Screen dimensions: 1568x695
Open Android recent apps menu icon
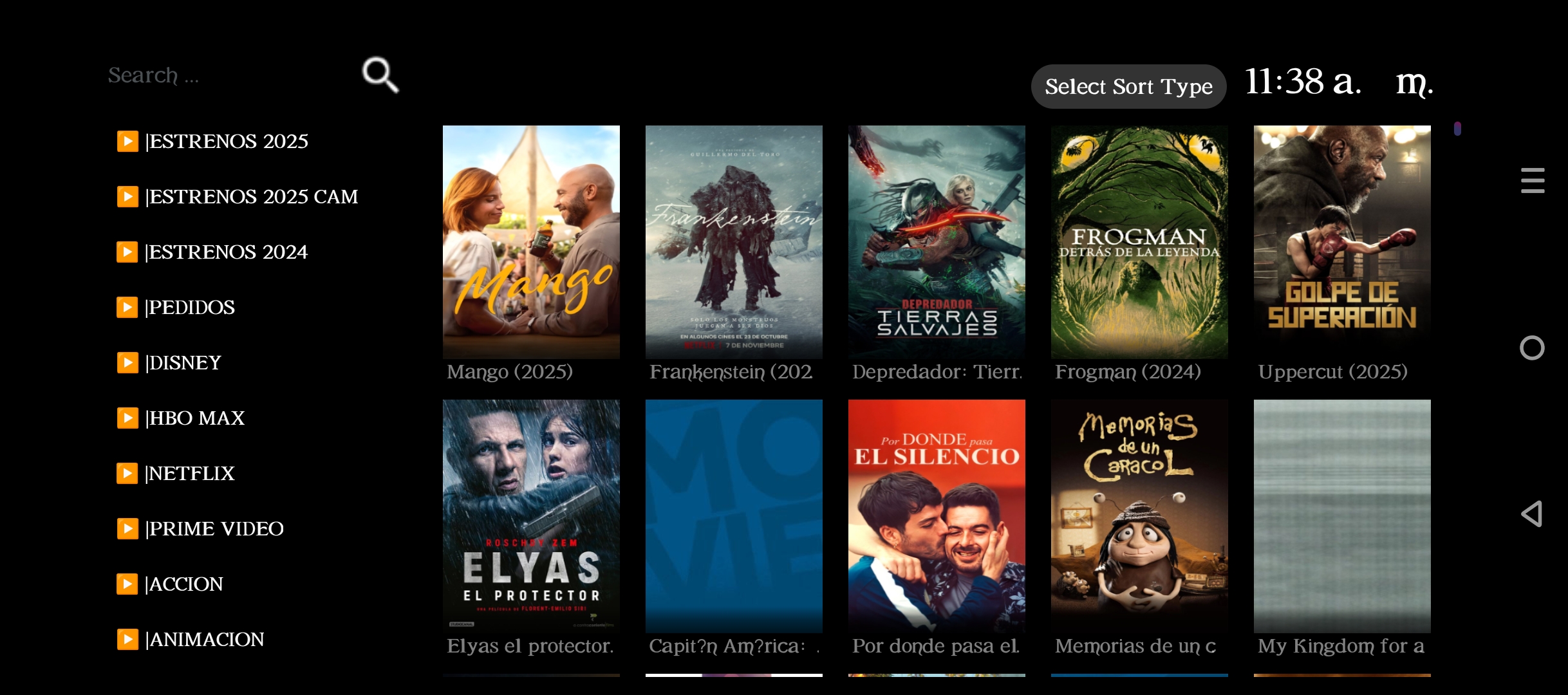[1533, 180]
